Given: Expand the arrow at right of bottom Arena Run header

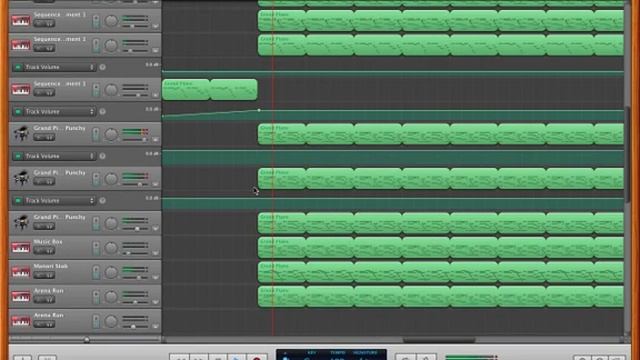Looking at the screenshot, I should 155,327.
